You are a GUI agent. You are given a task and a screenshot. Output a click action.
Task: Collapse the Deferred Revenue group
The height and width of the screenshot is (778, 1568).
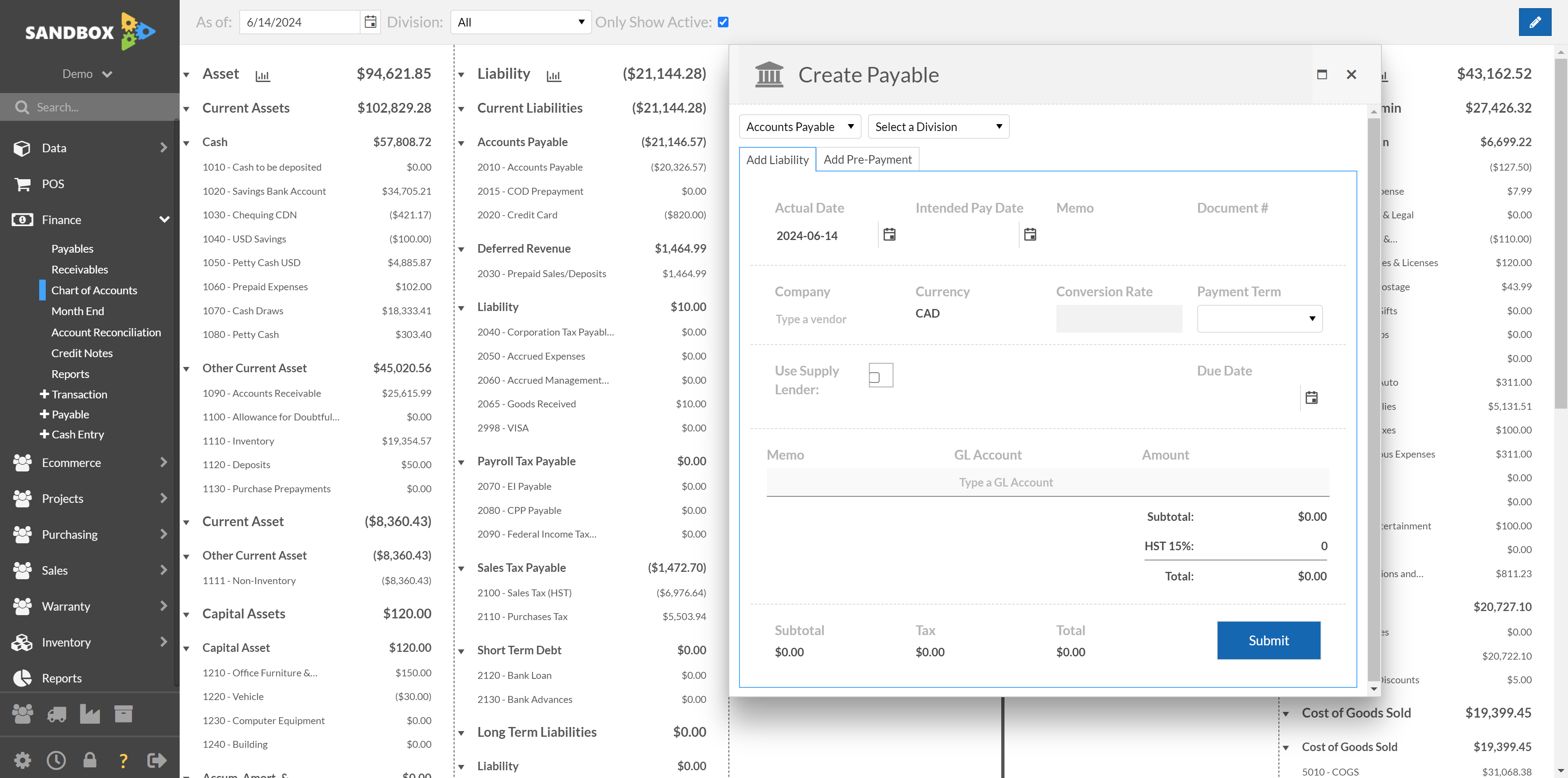(x=461, y=249)
